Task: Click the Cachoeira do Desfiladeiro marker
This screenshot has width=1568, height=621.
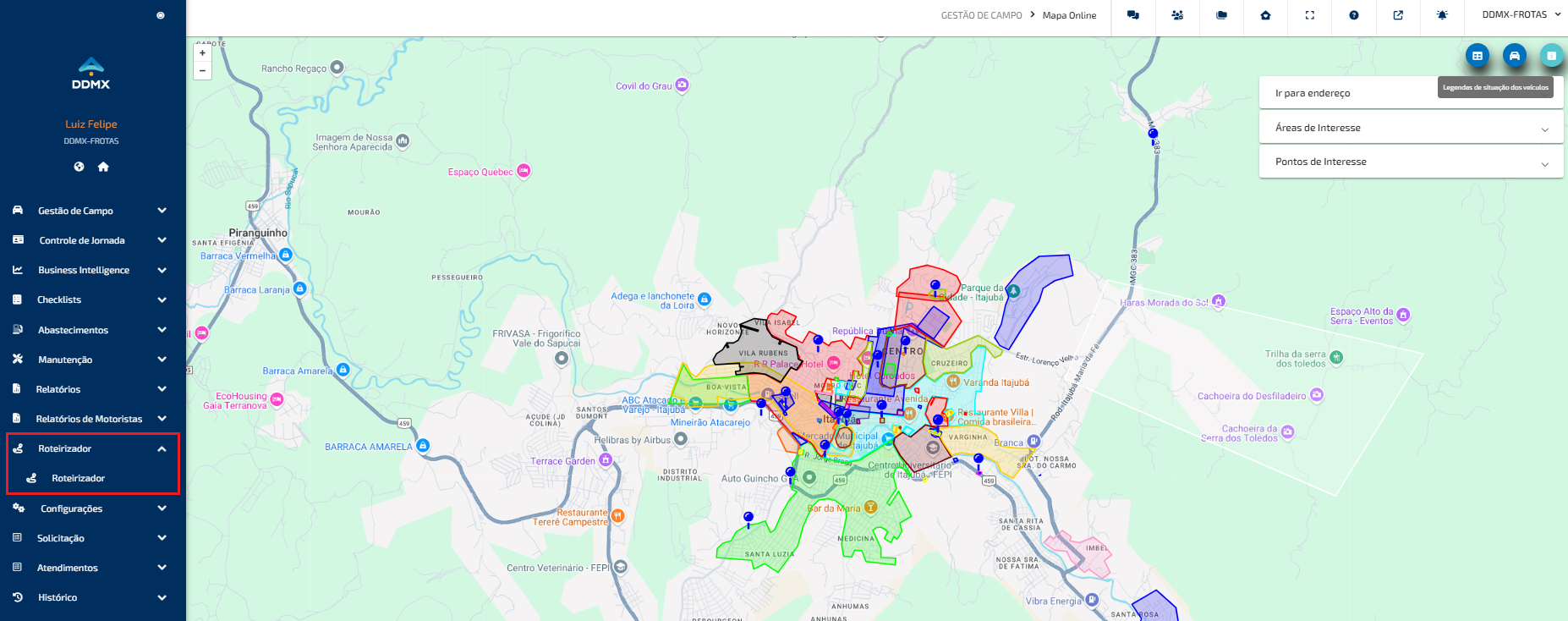Action: [1317, 395]
